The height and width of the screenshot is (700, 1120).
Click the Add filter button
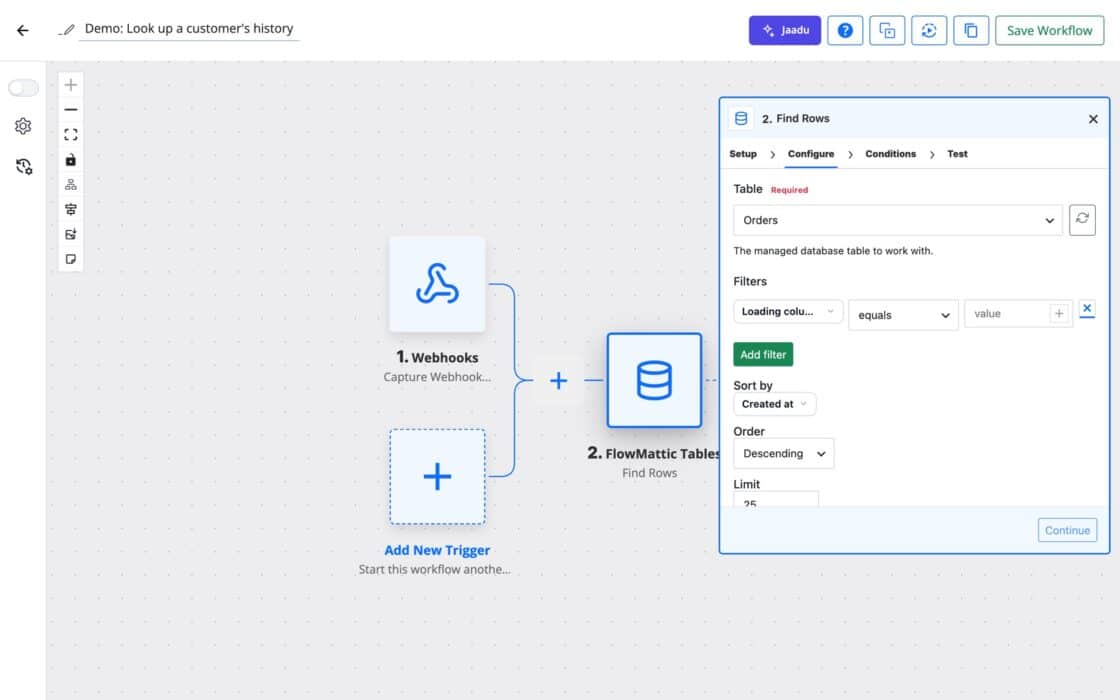click(763, 354)
